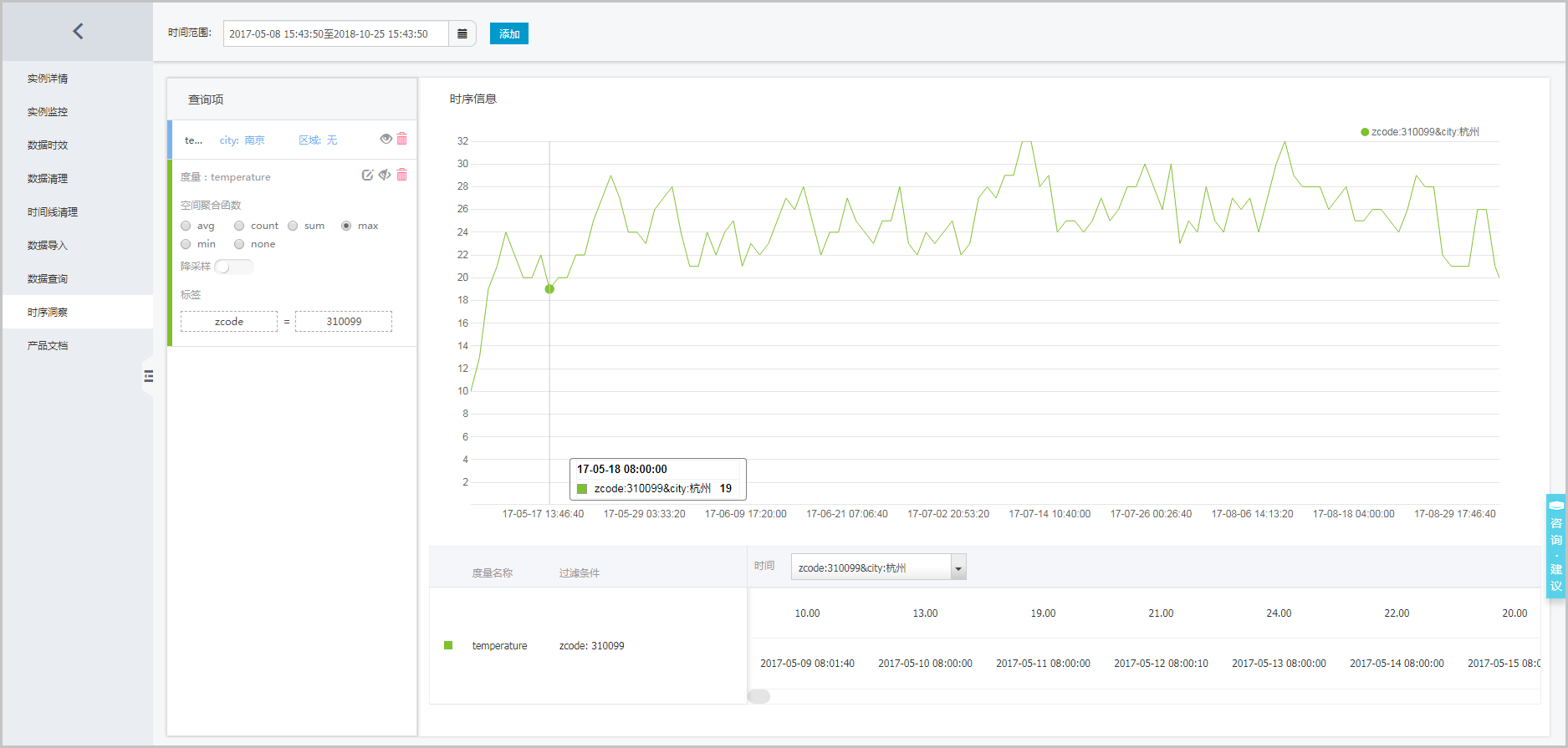The image size is (1568, 748).
Task: Click the 区域: 无 text
Action: click(318, 140)
